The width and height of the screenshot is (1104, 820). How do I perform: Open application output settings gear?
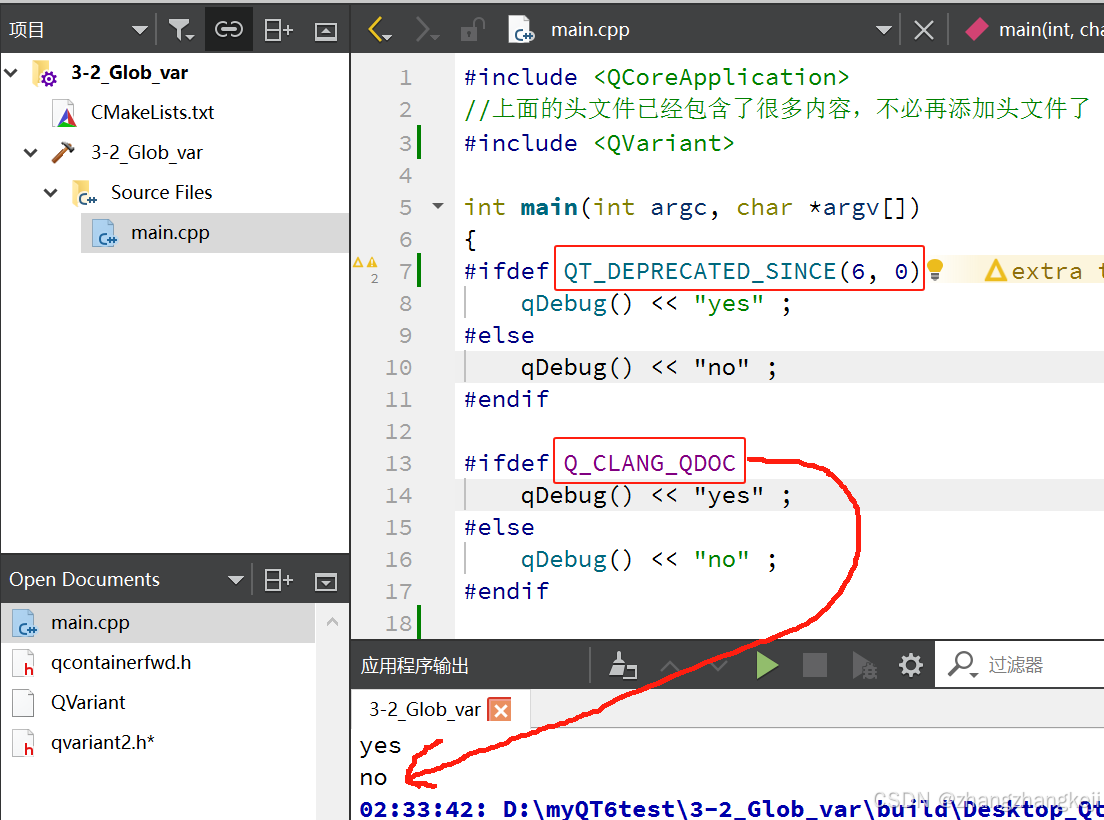[x=910, y=664]
